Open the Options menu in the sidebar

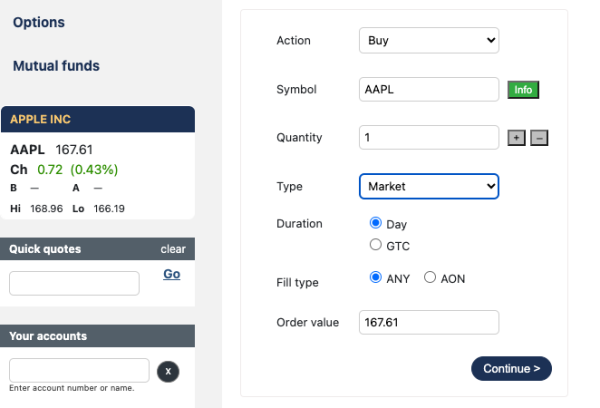(39, 22)
